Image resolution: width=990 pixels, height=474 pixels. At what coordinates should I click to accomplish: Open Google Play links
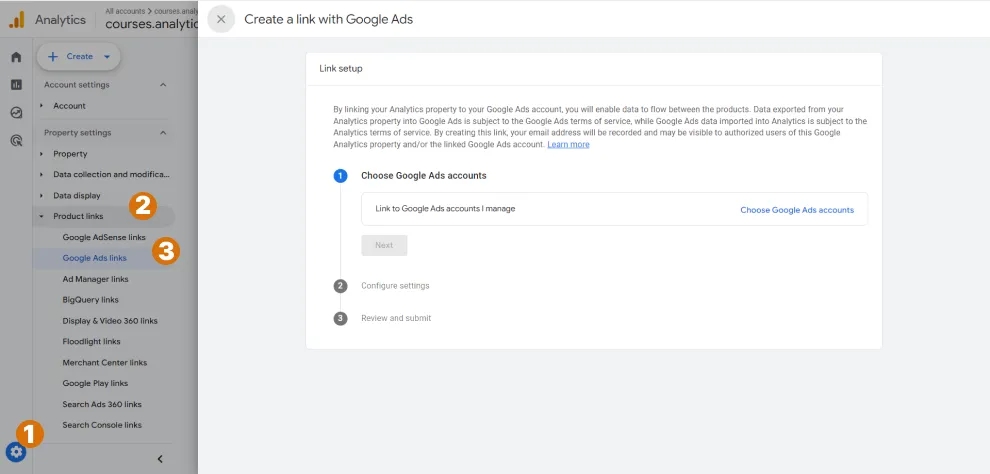pyautogui.click(x=95, y=383)
